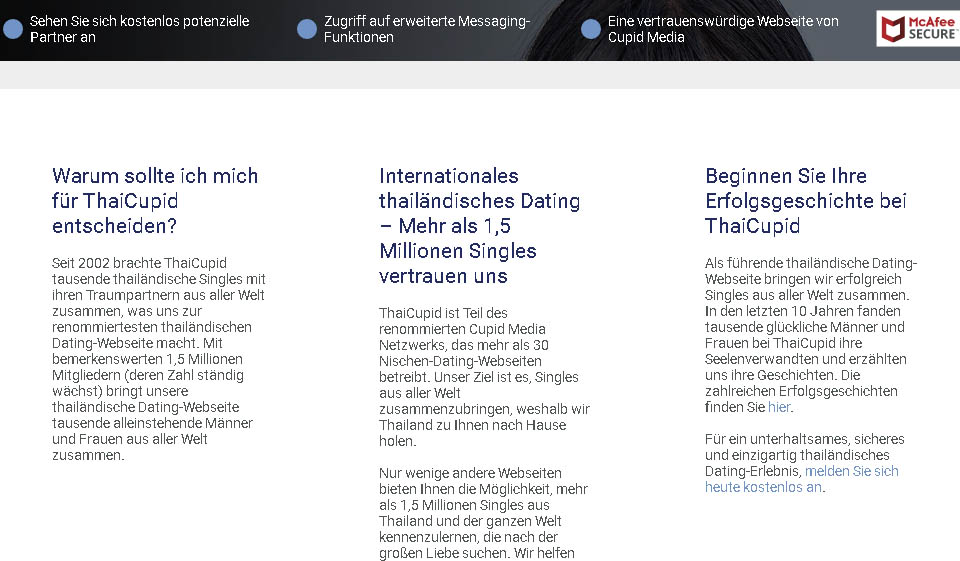Follow the "hier" success stories link
The image size is (960, 561).
pos(779,408)
